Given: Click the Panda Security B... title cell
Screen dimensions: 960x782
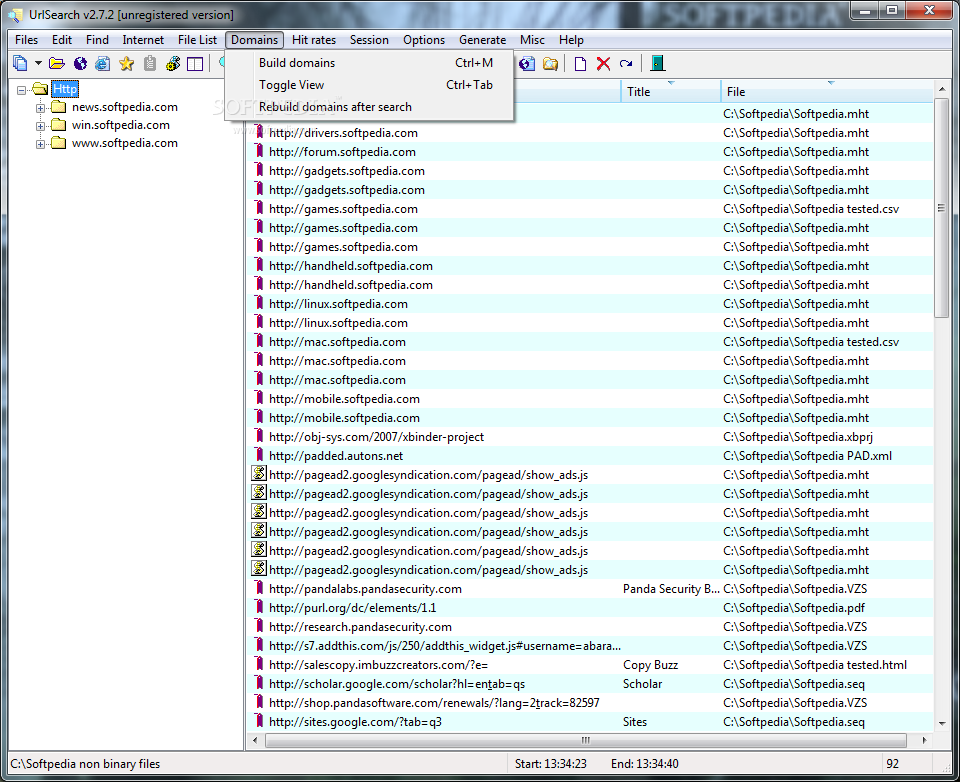Looking at the screenshot, I should click(671, 588).
